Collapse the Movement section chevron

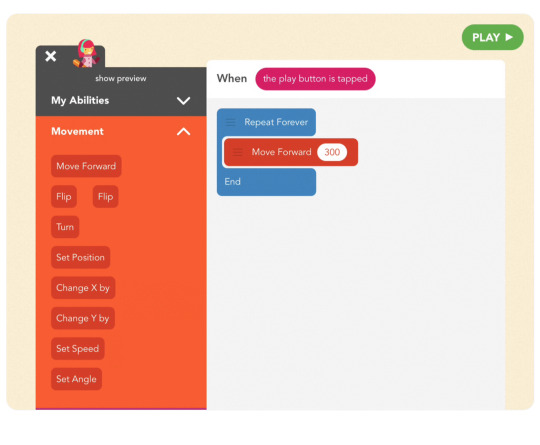(x=183, y=132)
